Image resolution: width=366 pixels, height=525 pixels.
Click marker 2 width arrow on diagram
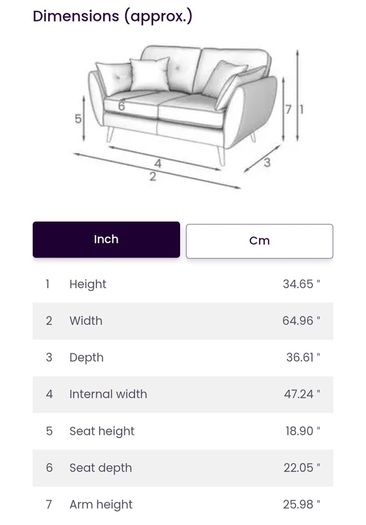157,171
